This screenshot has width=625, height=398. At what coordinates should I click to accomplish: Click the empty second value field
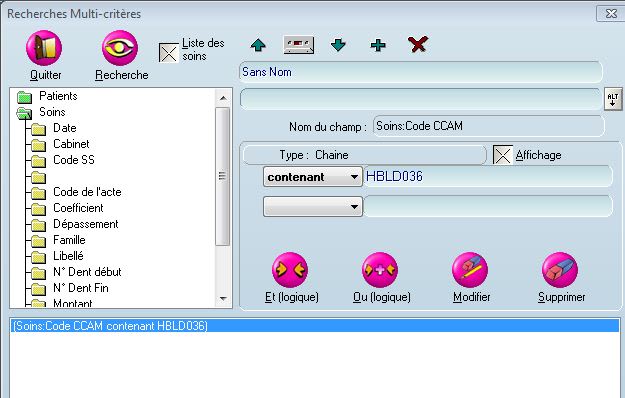pos(488,206)
